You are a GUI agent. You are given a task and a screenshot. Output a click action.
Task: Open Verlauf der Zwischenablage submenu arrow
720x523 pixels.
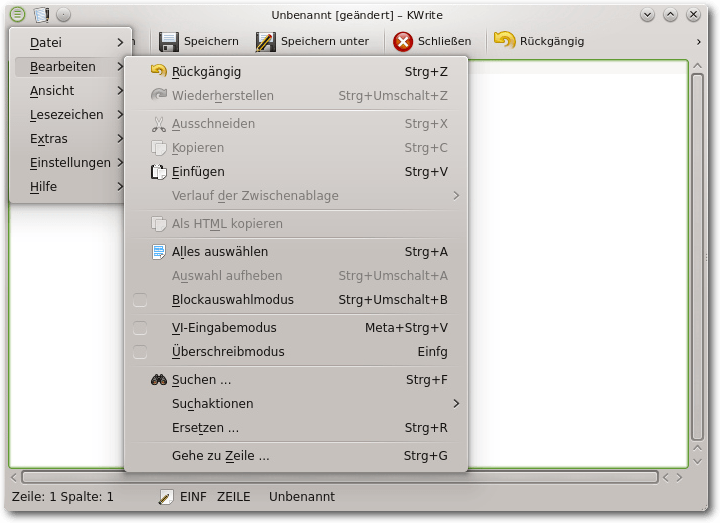[x=456, y=196]
